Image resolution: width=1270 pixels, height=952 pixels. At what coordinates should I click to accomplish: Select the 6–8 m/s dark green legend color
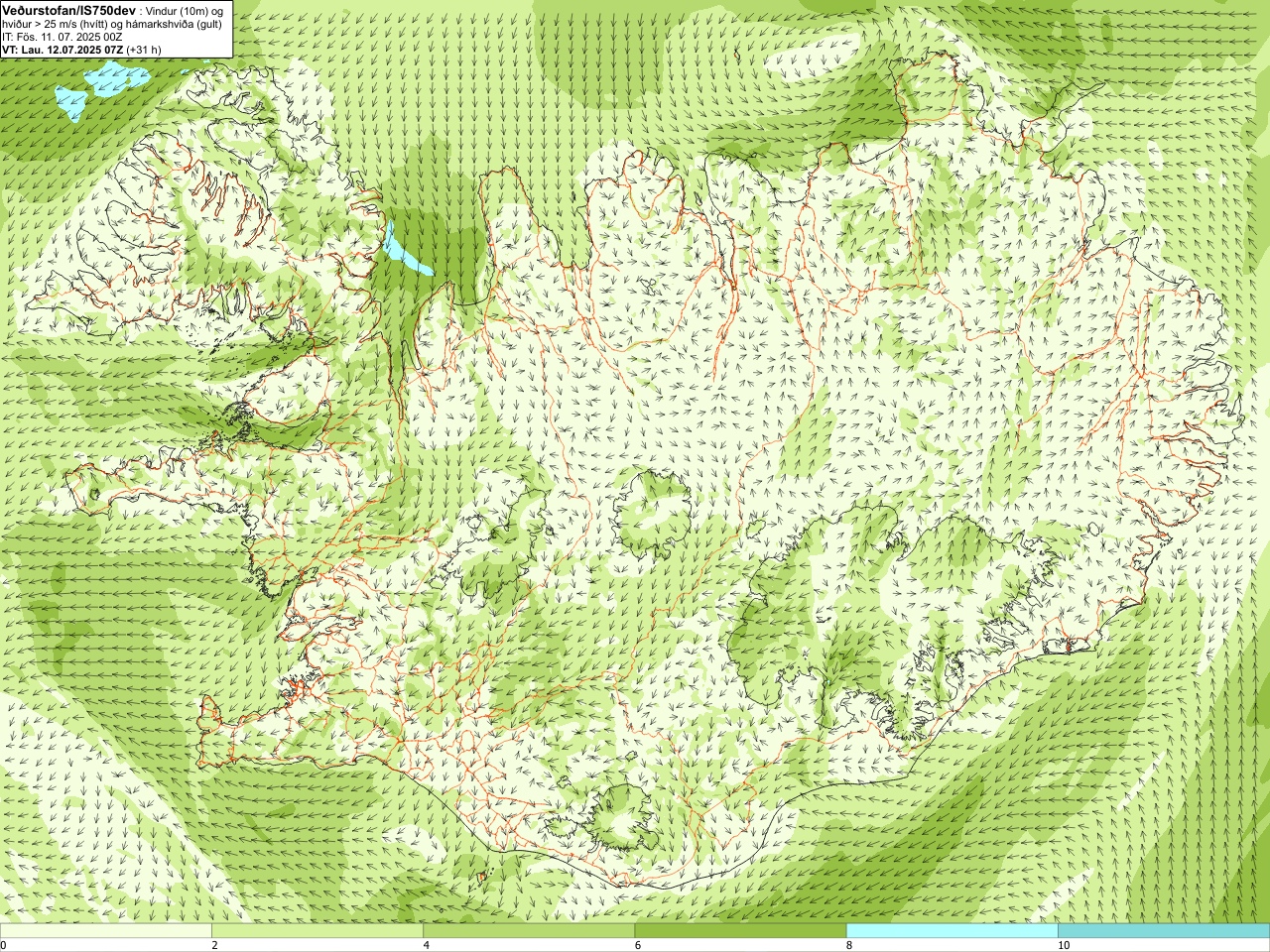click(x=740, y=931)
